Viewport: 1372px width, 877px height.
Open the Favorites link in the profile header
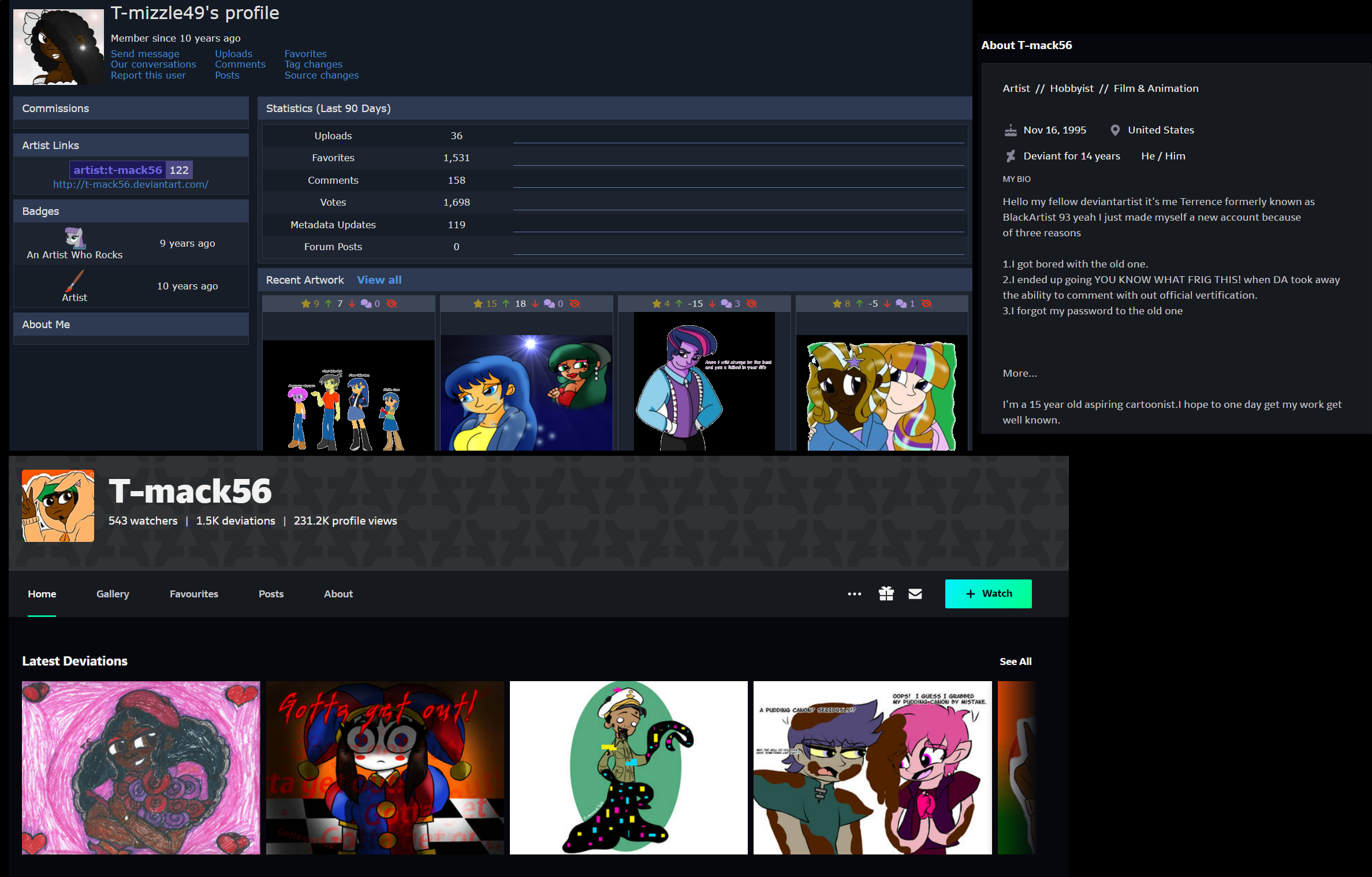[305, 54]
